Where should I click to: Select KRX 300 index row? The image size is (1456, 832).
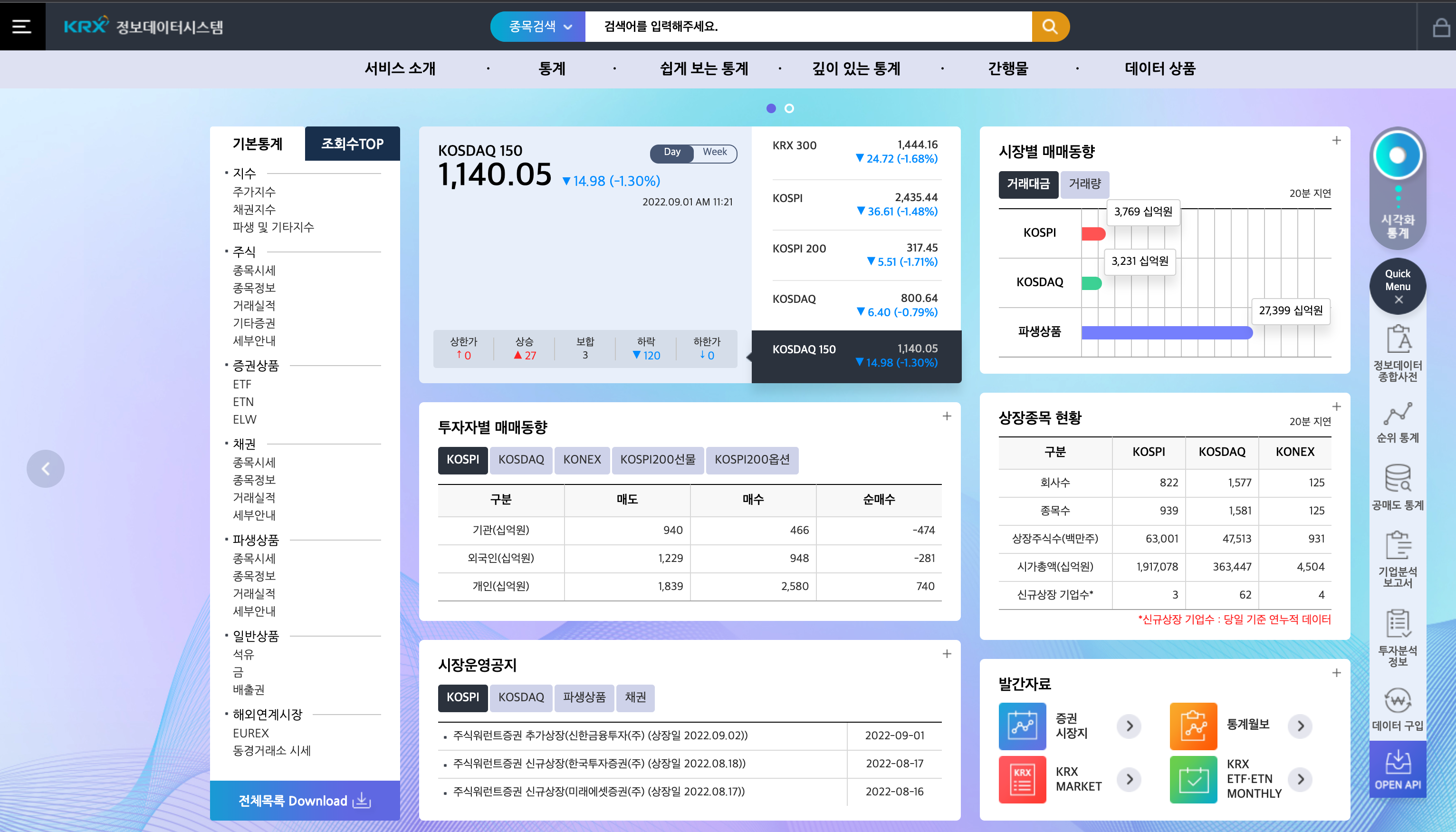tap(856, 152)
